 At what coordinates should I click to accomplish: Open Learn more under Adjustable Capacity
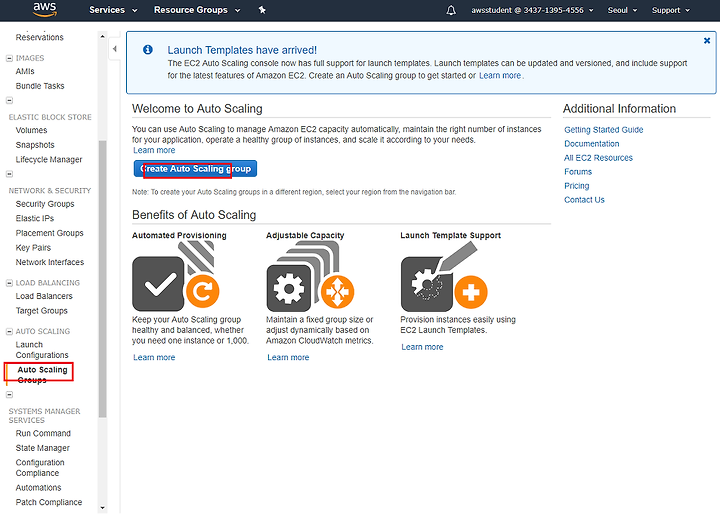(x=288, y=358)
